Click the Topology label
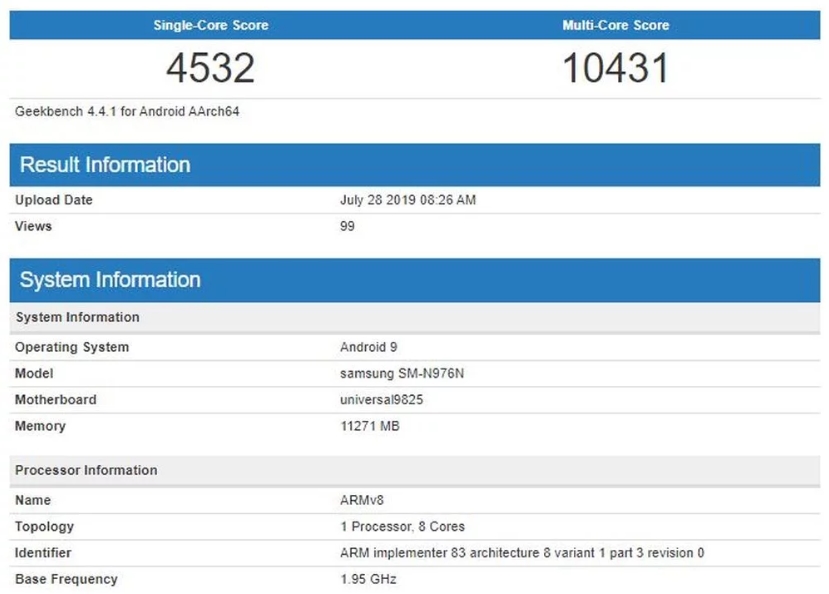Screen dimensions: 829x594 coord(44,526)
